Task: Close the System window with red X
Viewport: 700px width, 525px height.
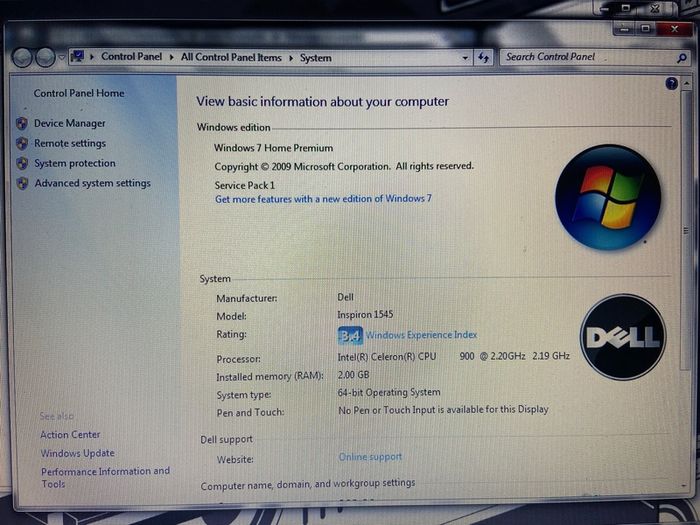Action: pos(674,29)
